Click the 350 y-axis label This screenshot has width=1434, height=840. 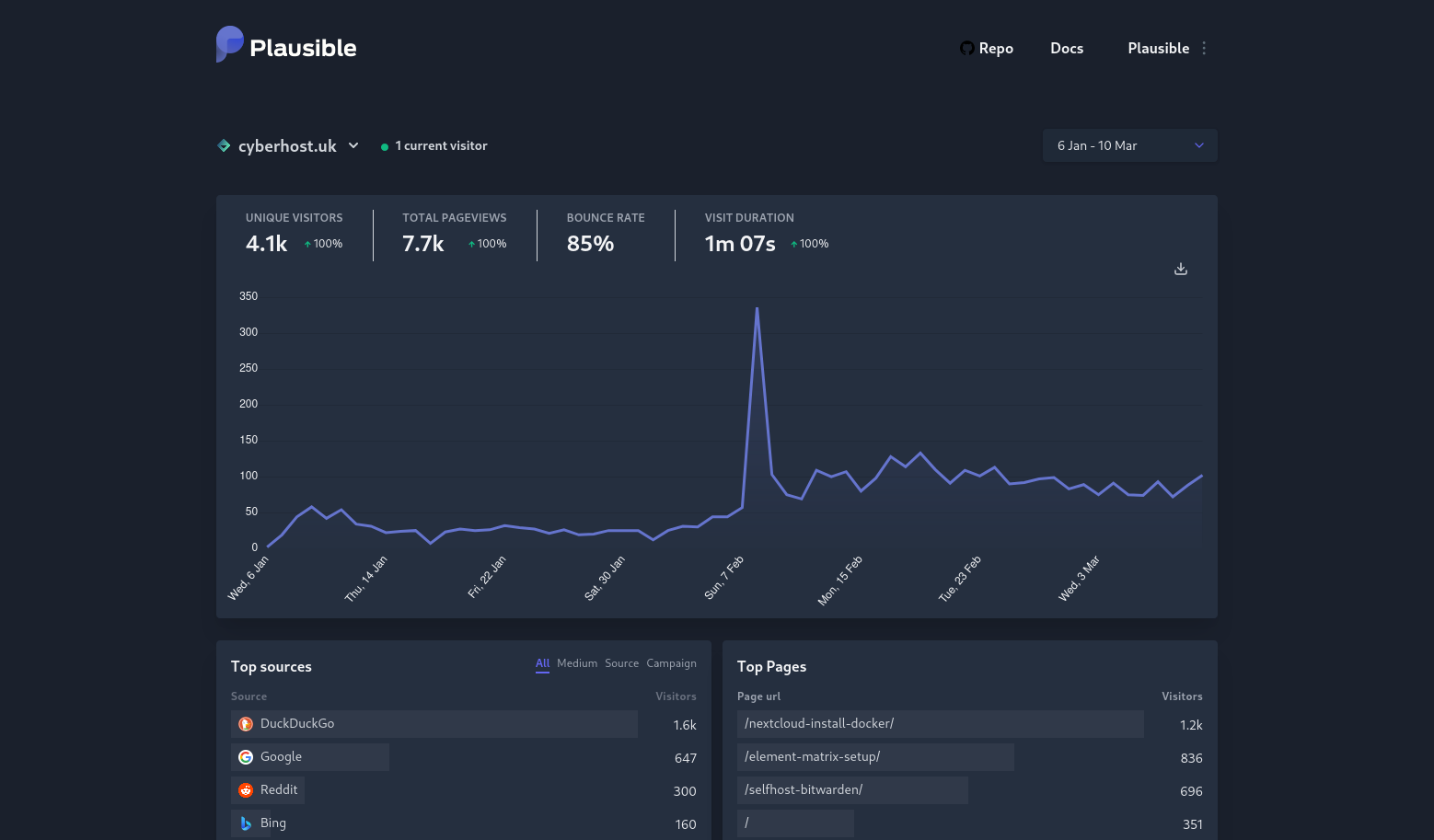coord(249,296)
